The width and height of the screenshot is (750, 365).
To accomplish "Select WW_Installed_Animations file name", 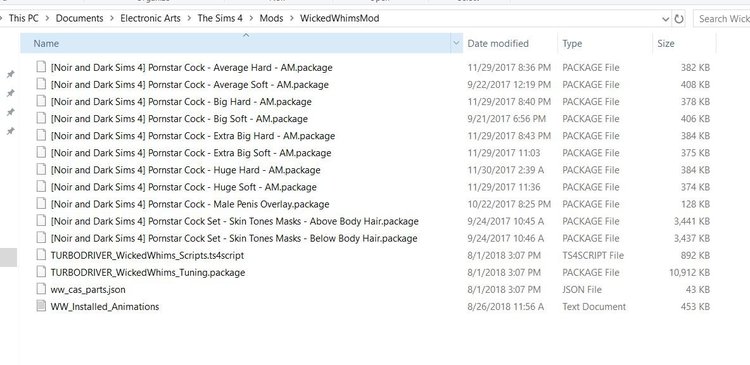I will click(x=105, y=307).
